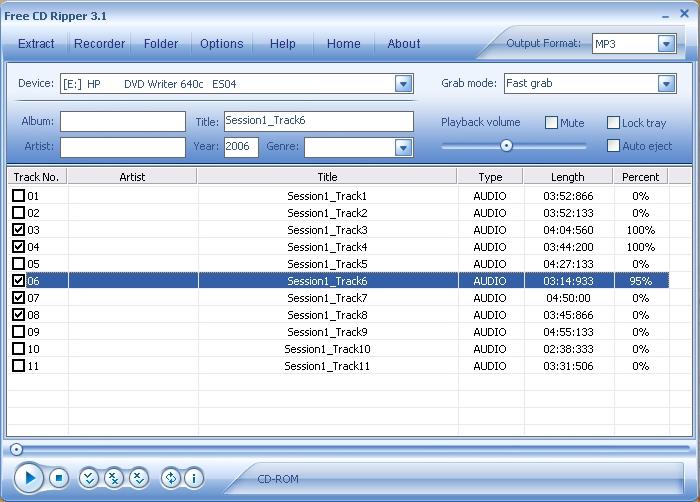Screen dimensions: 700x502
Task: Open the Device drive dropdown
Action: [403, 84]
